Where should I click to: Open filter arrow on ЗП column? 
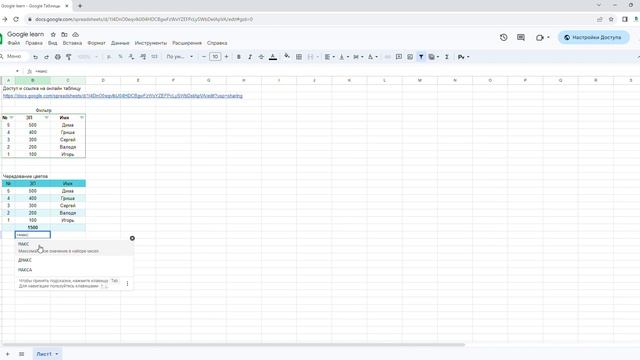tap(46, 118)
